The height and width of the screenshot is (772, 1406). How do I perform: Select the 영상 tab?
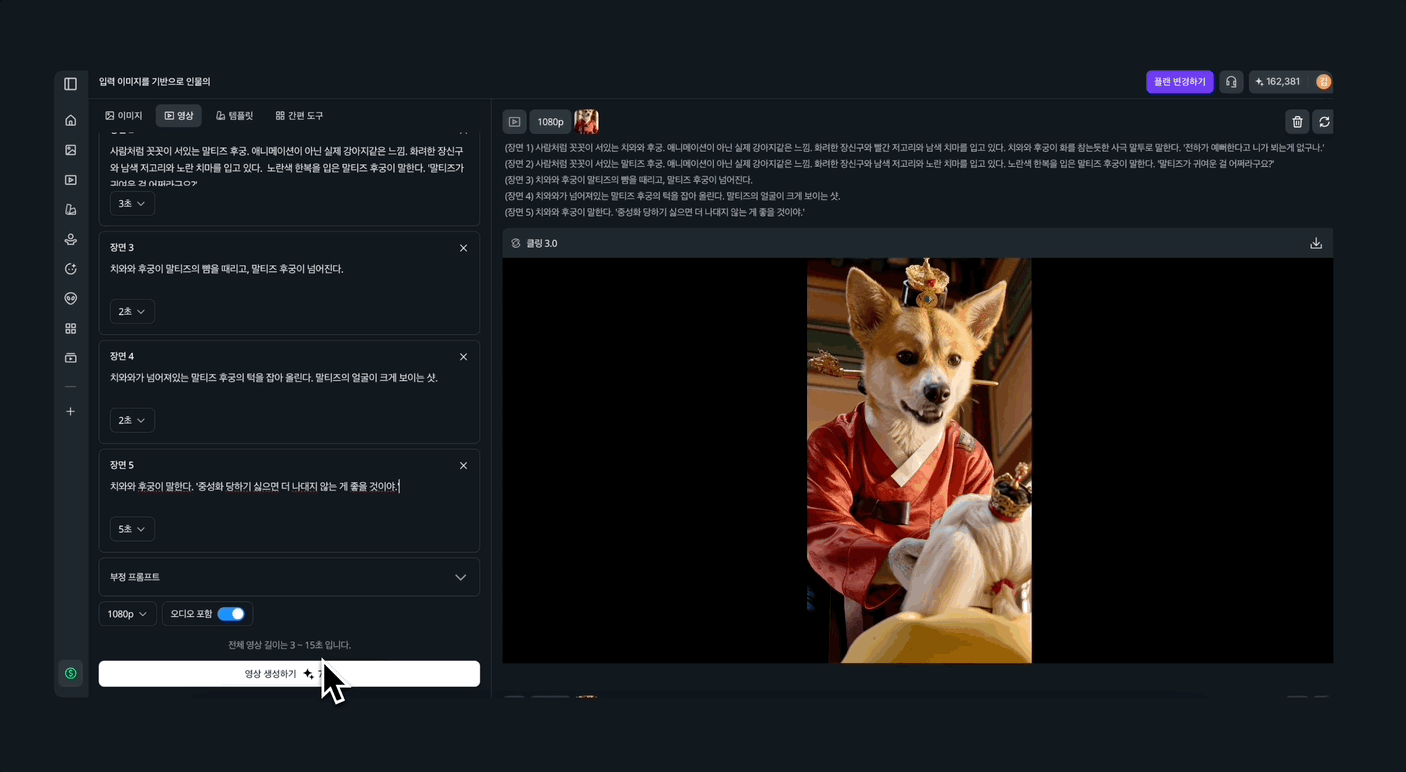click(179, 116)
